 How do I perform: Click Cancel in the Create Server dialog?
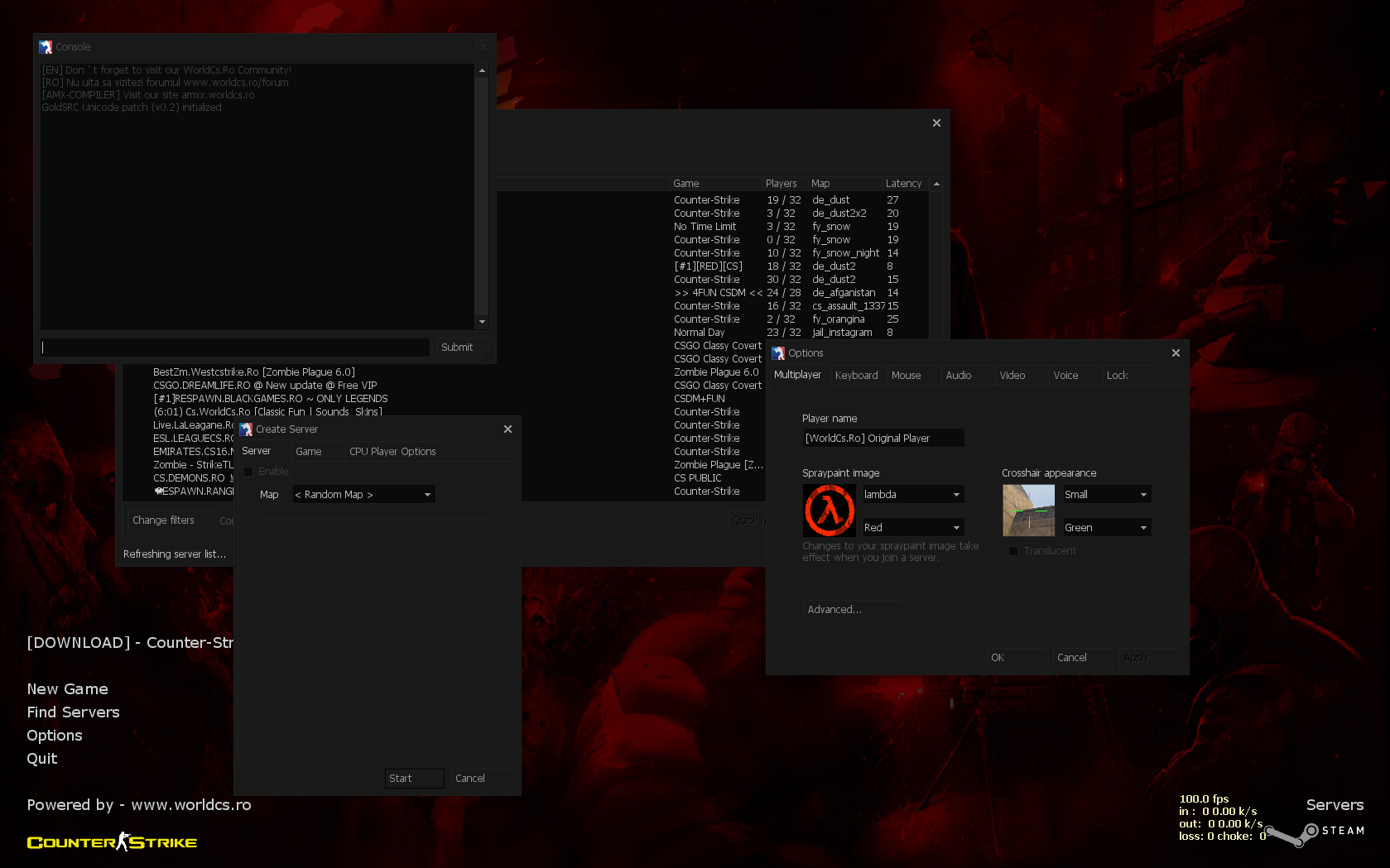pos(481,779)
